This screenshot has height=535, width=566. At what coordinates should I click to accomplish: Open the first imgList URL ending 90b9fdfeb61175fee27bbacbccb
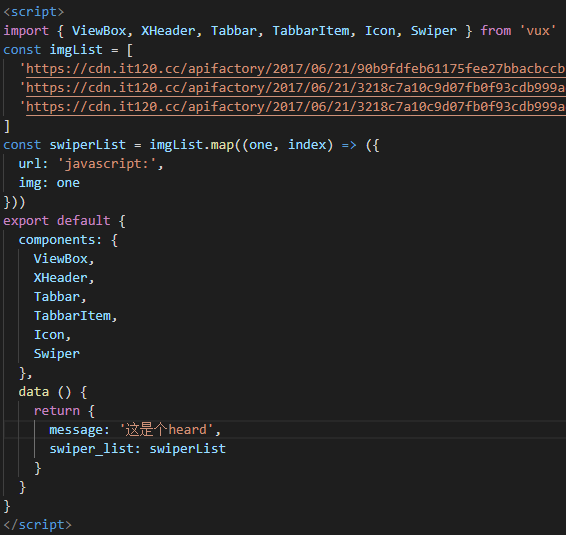[x=296, y=69]
